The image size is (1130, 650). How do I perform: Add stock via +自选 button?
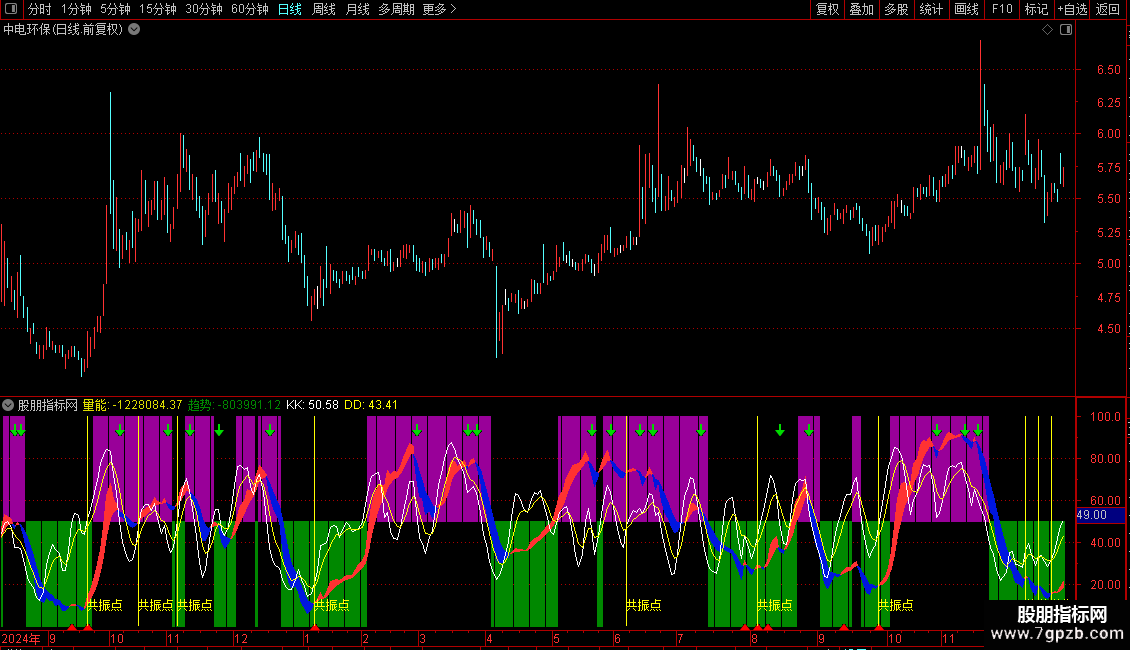click(x=1072, y=9)
